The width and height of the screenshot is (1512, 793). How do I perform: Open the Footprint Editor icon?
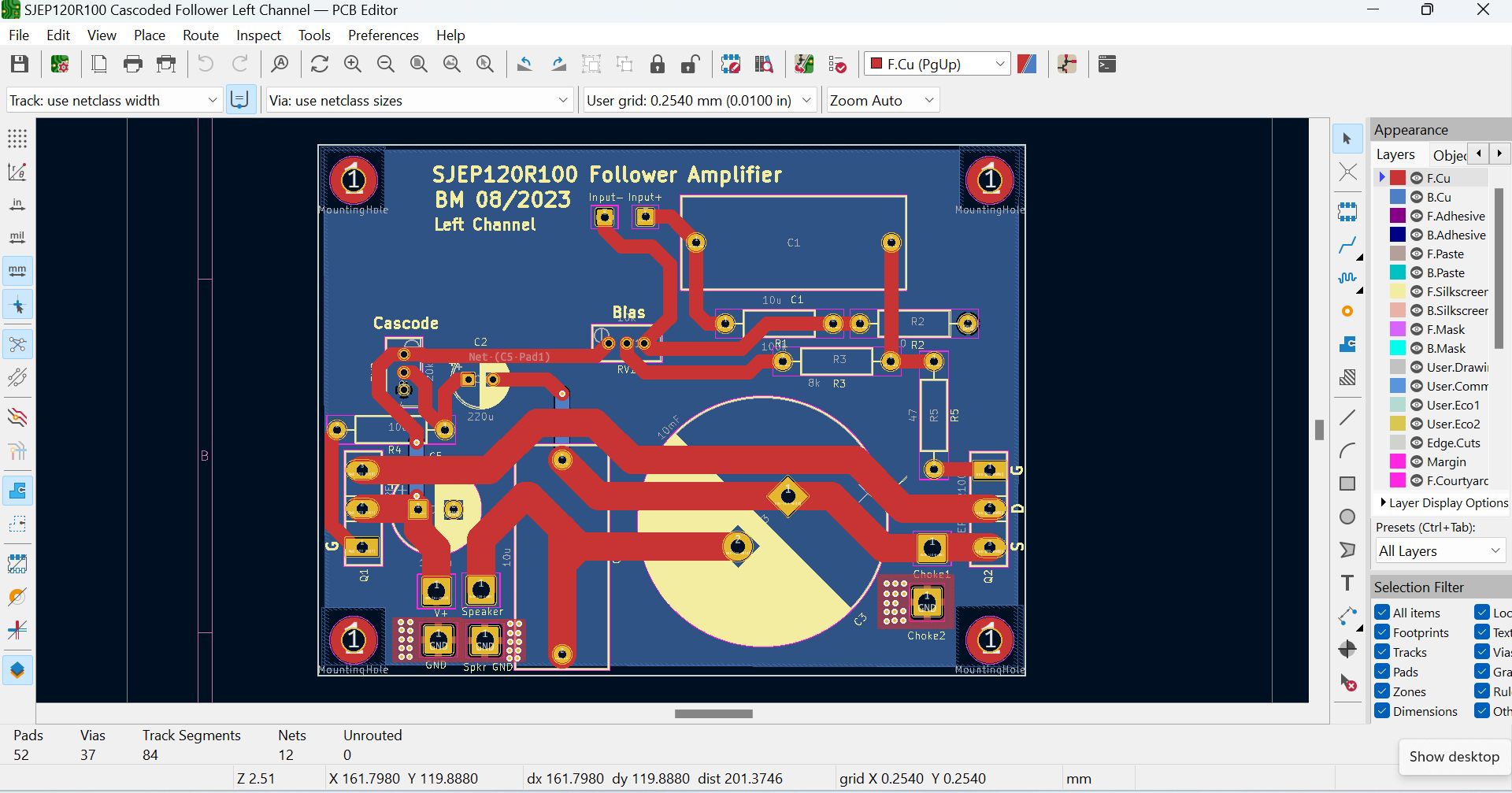click(730, 65)
